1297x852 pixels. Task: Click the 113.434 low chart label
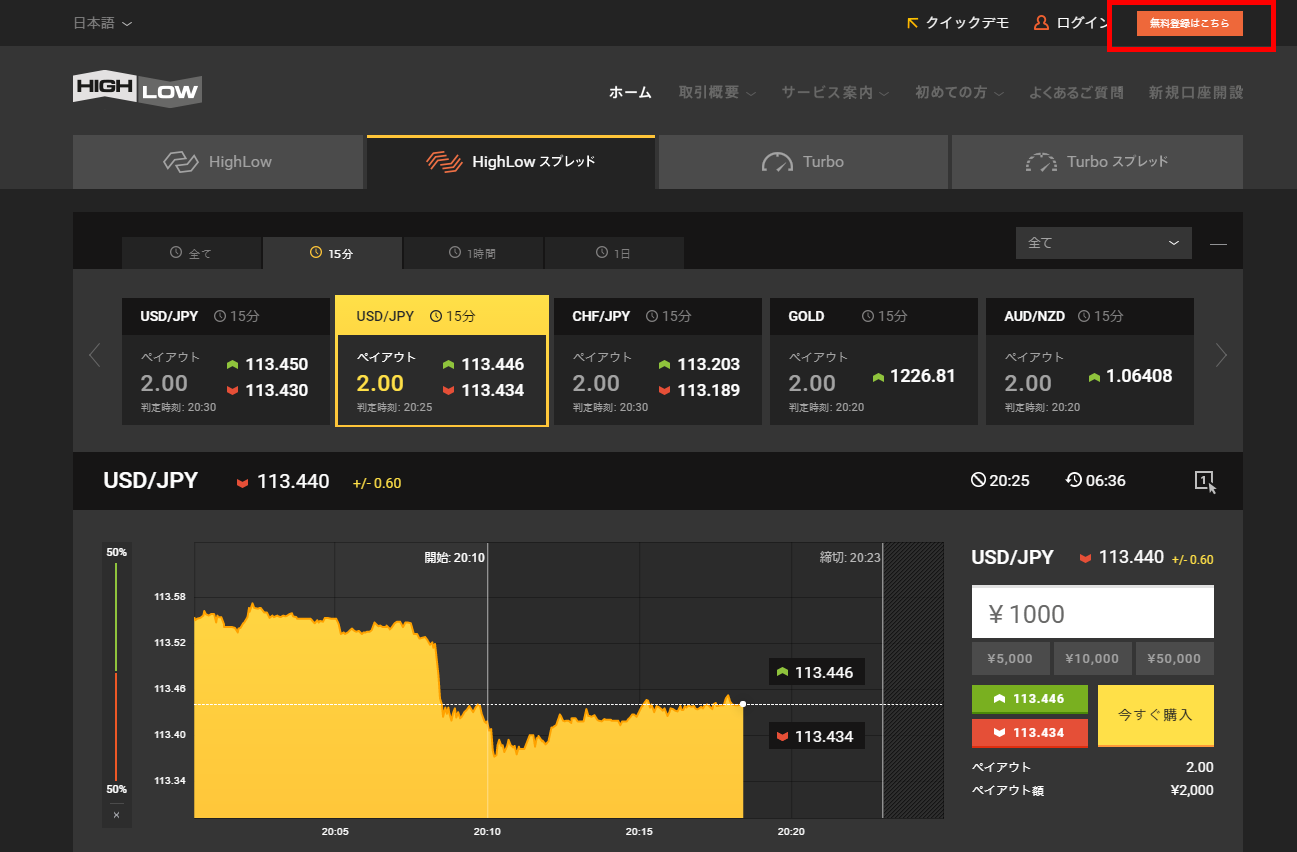816,737
